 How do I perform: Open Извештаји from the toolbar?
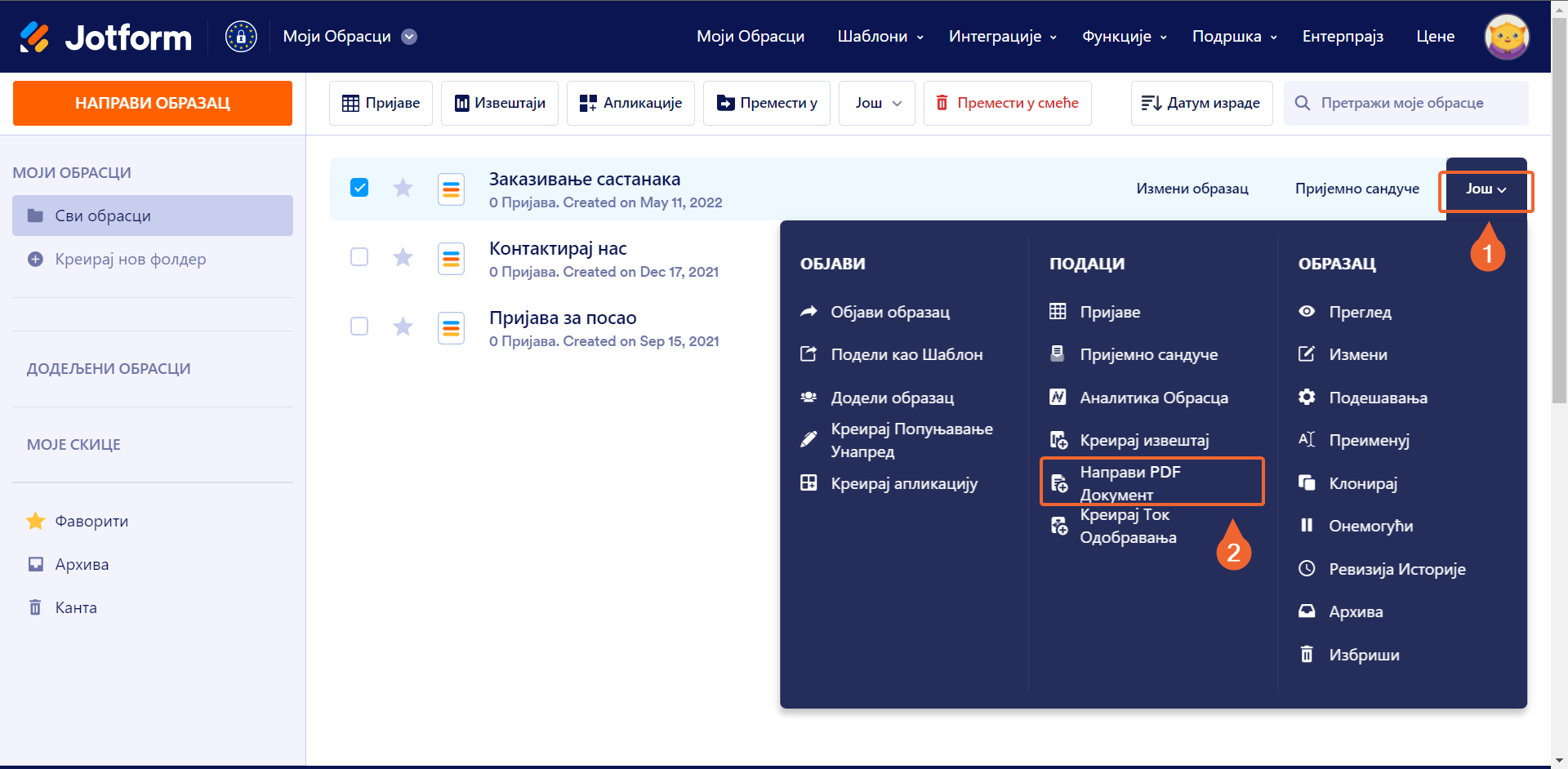pos(500,103)
